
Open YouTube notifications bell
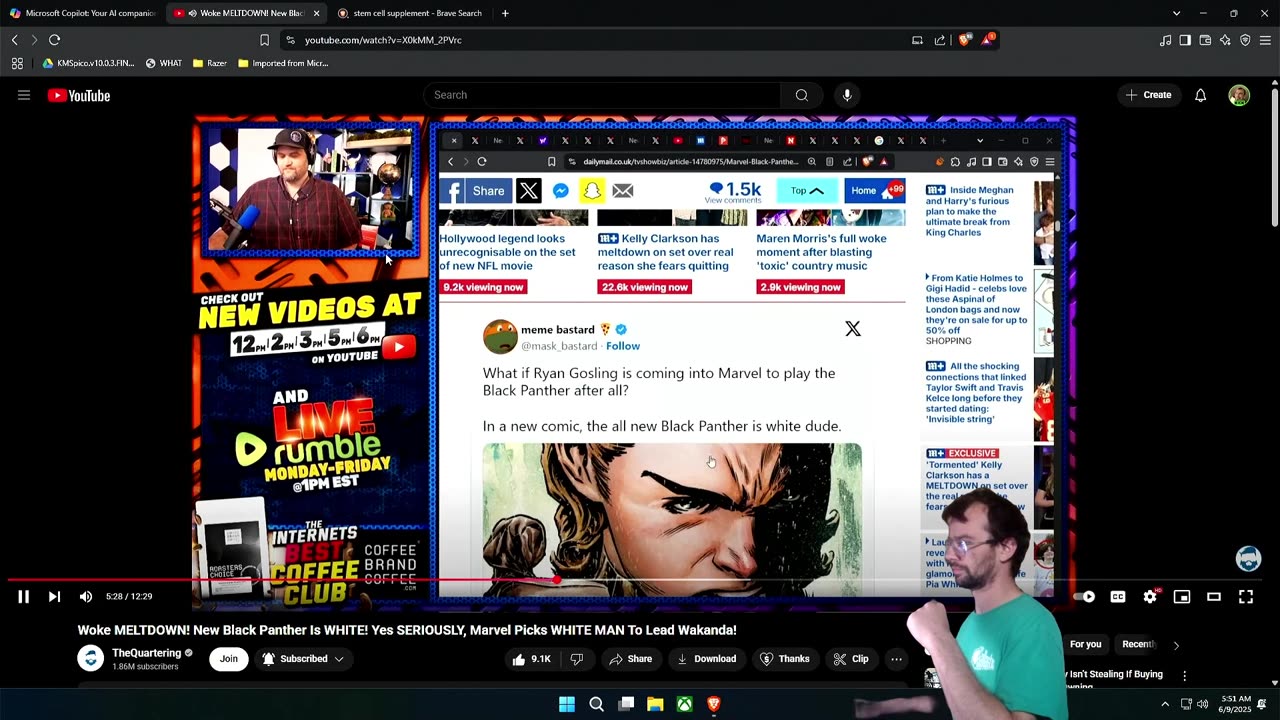(1200, 95)
